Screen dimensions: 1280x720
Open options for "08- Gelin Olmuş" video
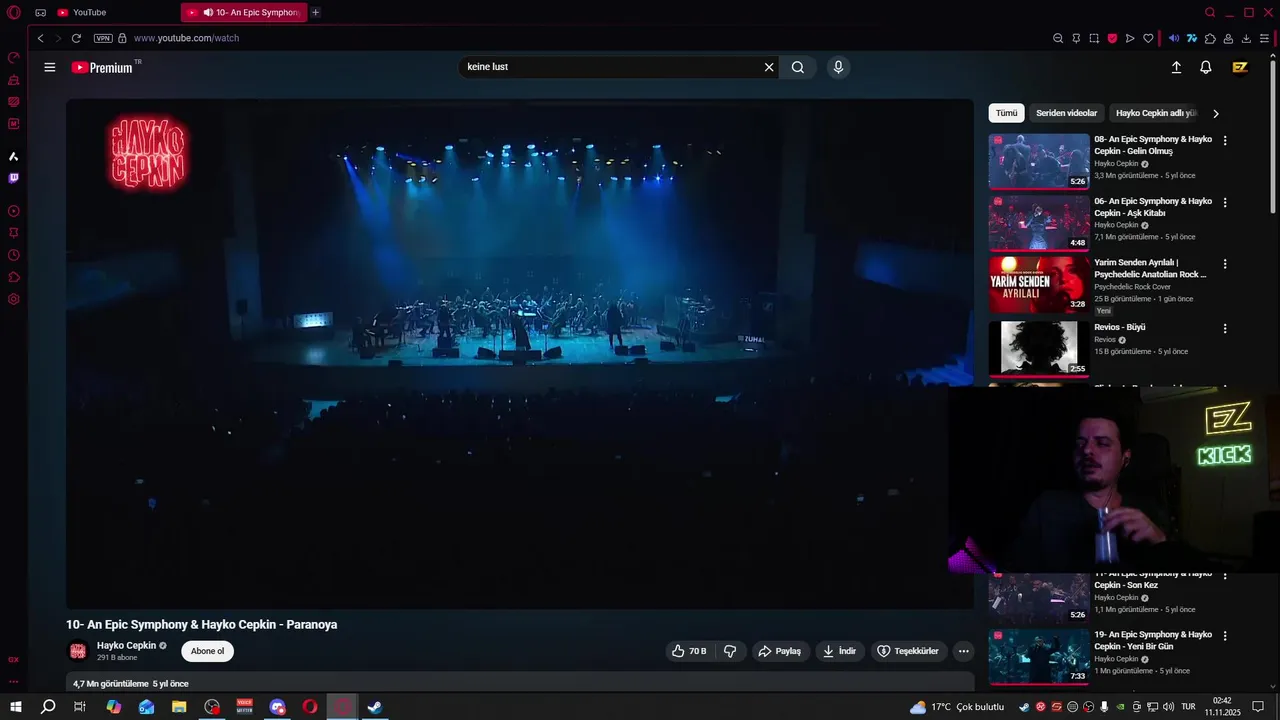tap(1225, 141)
